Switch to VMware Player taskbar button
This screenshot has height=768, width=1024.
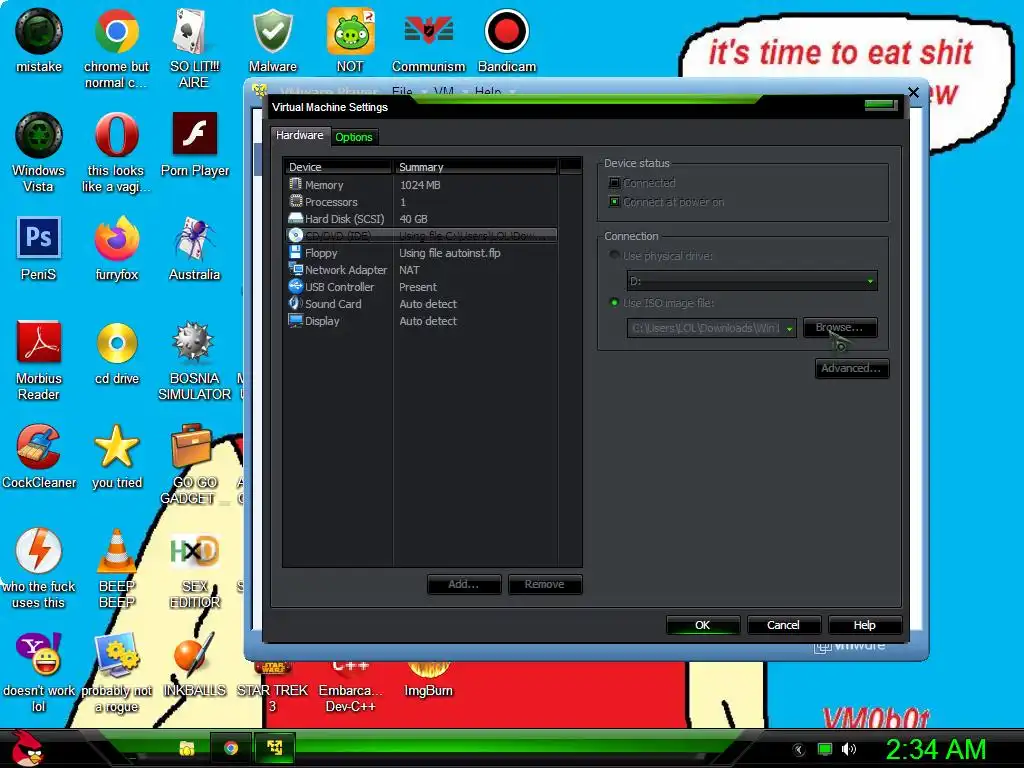point(275,748)
